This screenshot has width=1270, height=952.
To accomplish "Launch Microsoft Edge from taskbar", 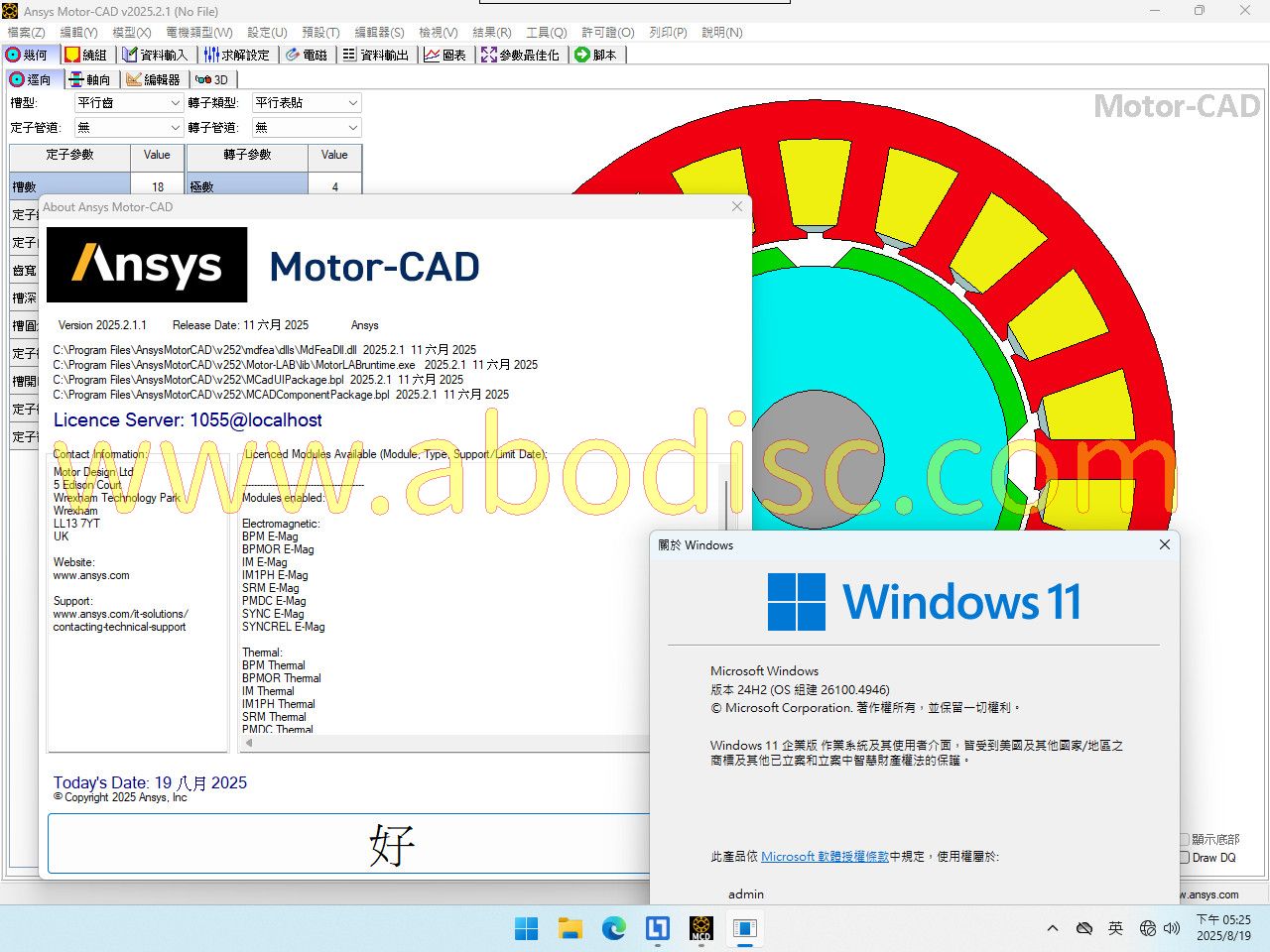I will tap(614, 928).
